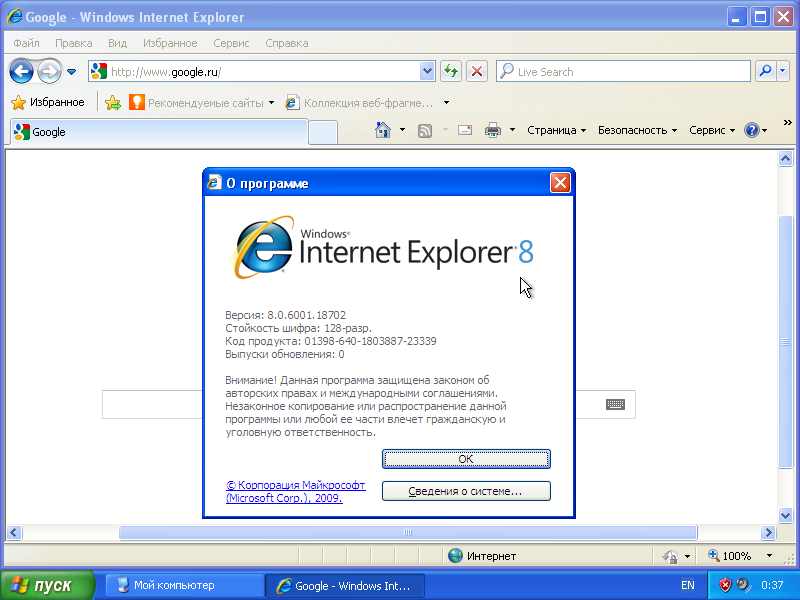Click the add to favorites bar icon

(113, 103)
